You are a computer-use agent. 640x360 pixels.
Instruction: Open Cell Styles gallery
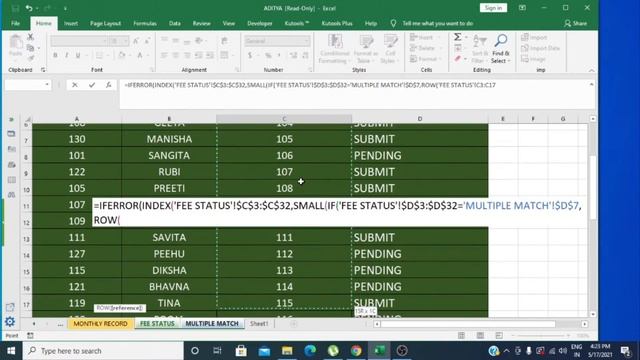click(x=390, y=49)
